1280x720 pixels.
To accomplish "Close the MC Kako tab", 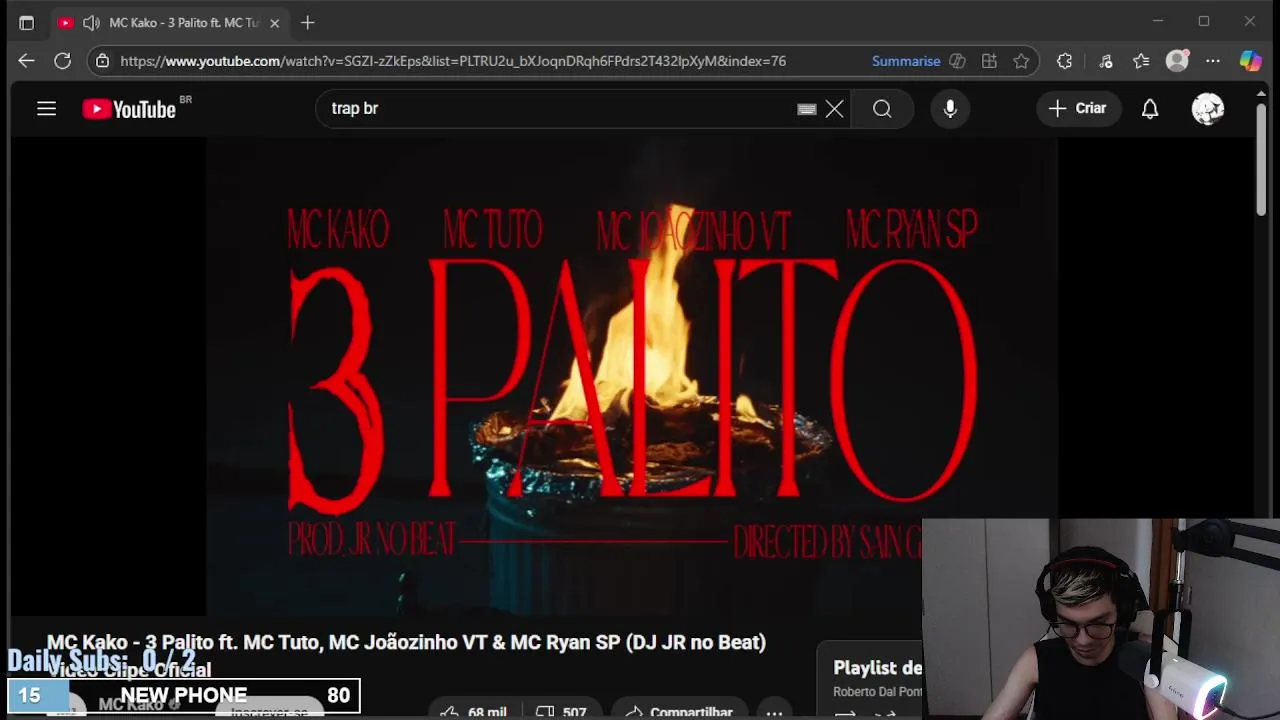I will tap(274, 22).
